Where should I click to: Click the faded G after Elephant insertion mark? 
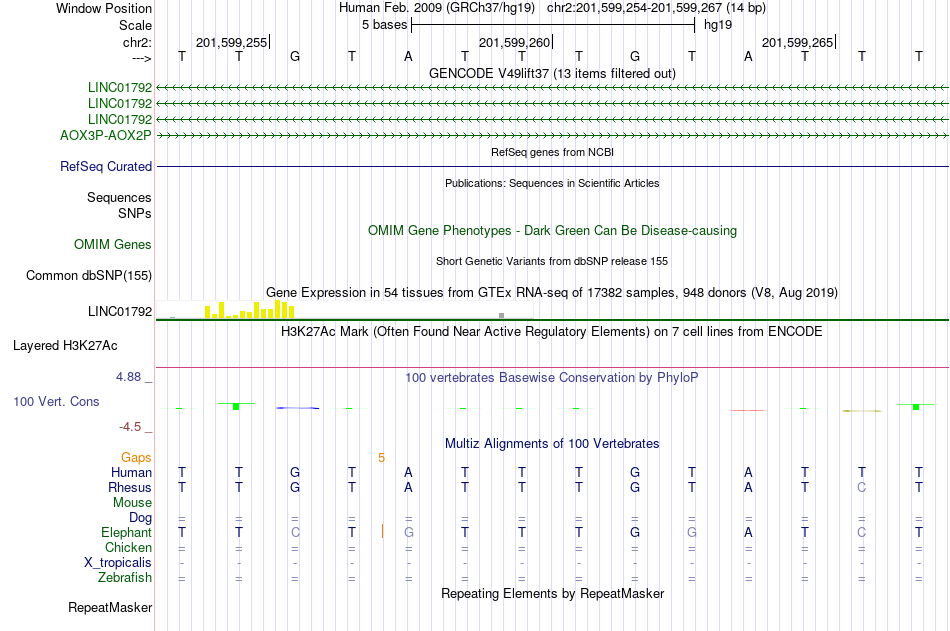click(x=409, y=532)
